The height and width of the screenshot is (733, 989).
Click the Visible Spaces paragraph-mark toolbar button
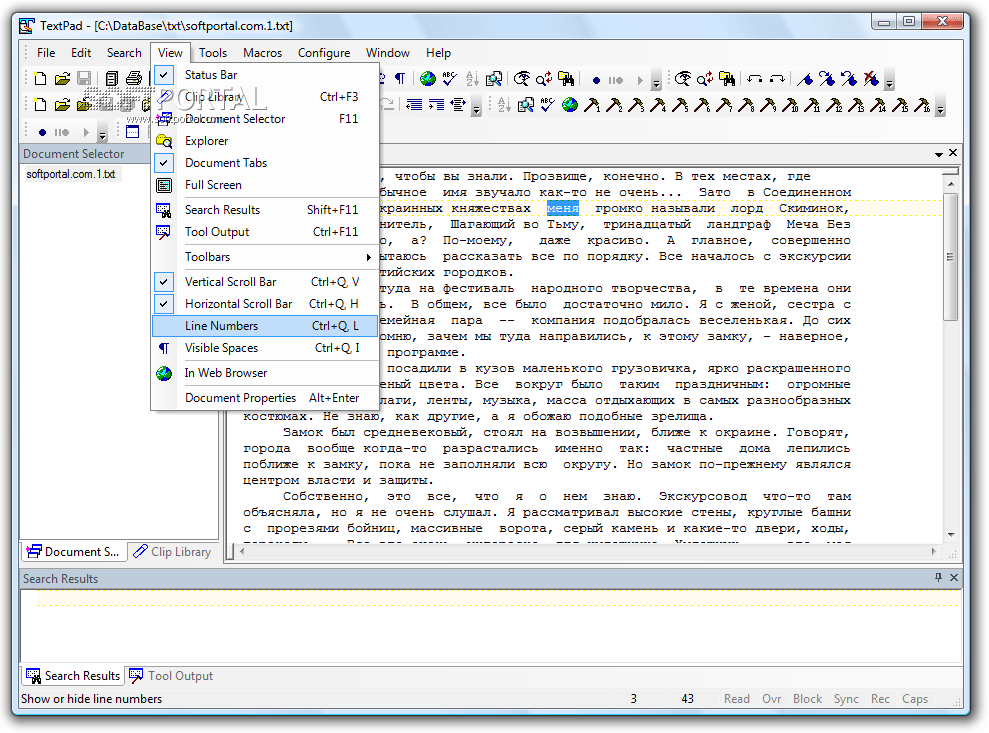pyautogui.click(x=400, y=78)
